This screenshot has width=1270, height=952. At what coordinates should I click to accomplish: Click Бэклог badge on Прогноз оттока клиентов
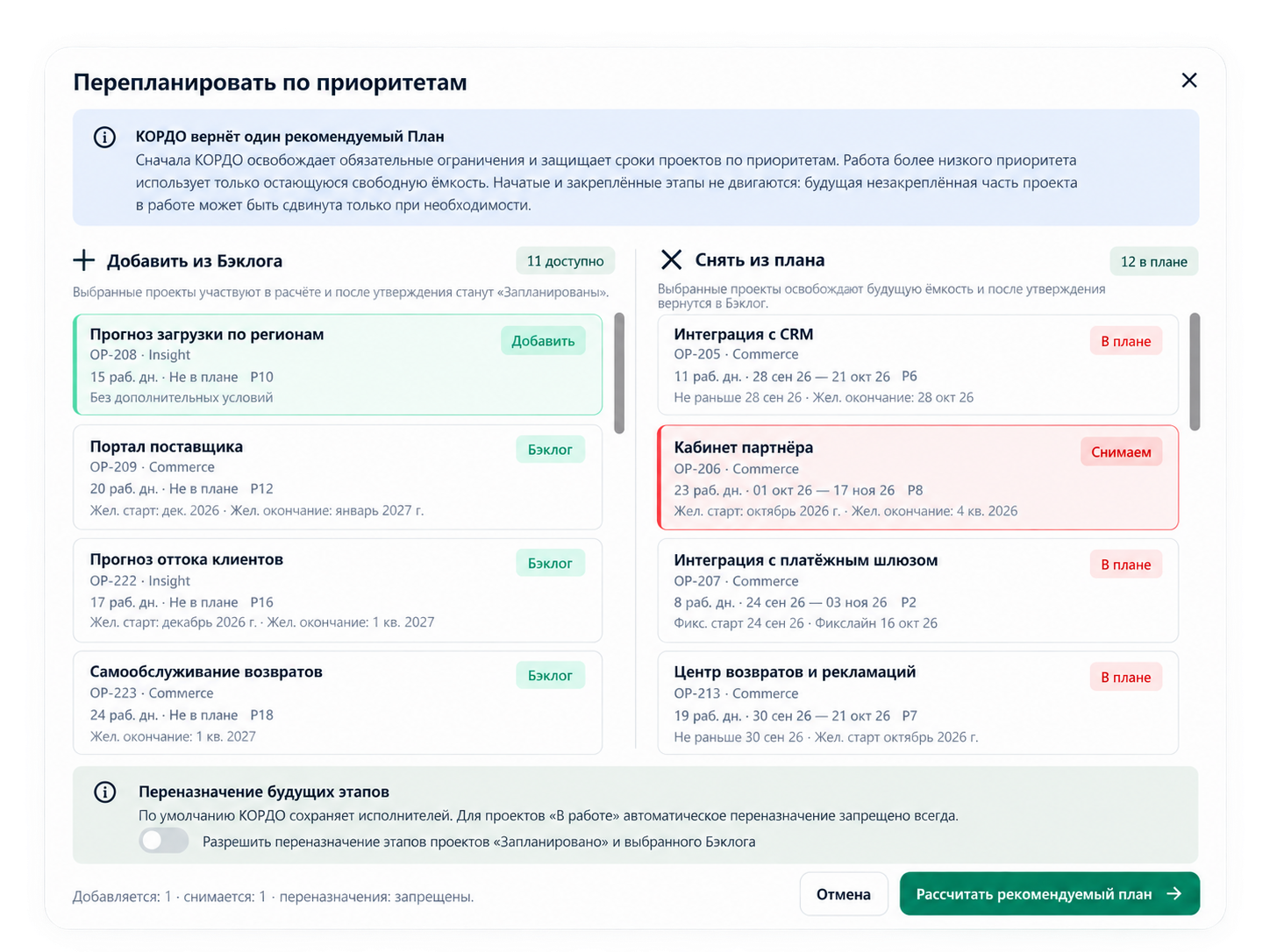(550, 563)
